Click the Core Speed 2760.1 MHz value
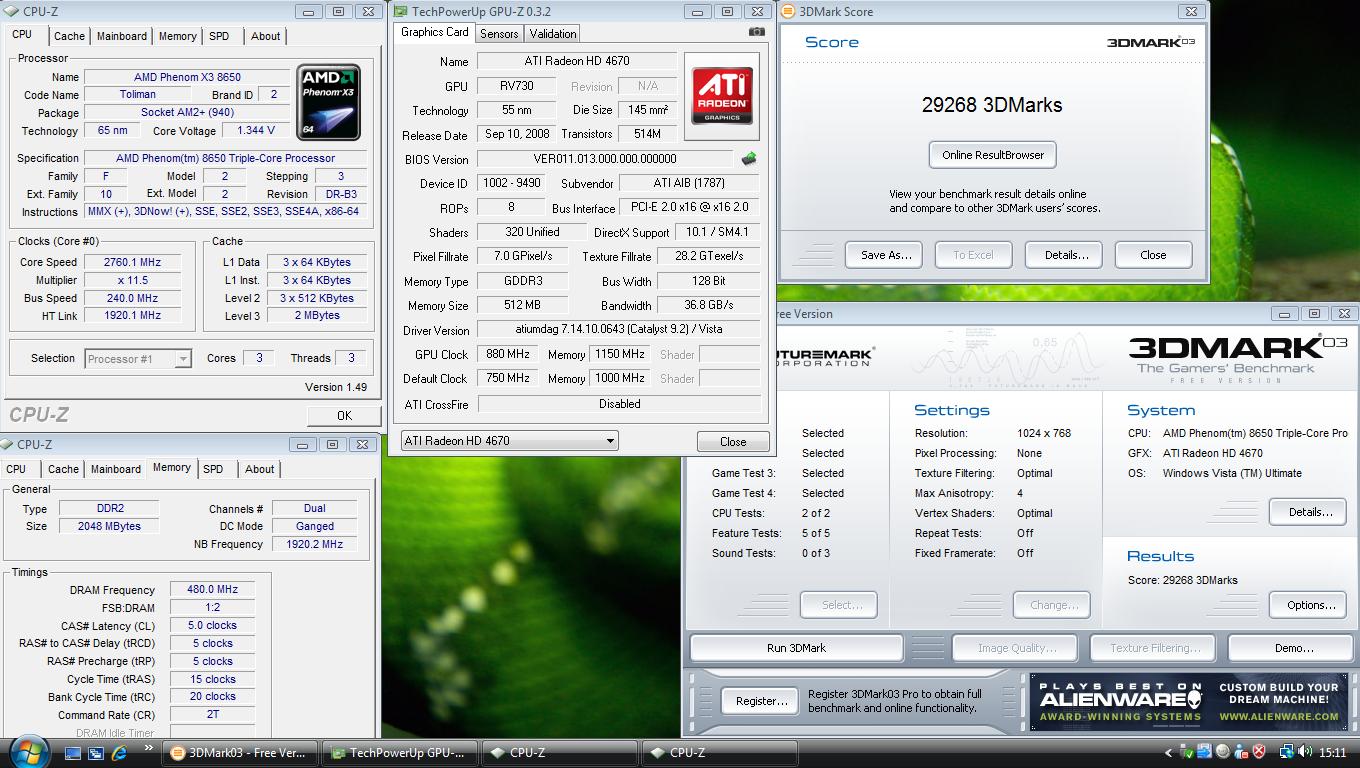The width and height of the screenshot is (1360, 768). tap(132, 262)
